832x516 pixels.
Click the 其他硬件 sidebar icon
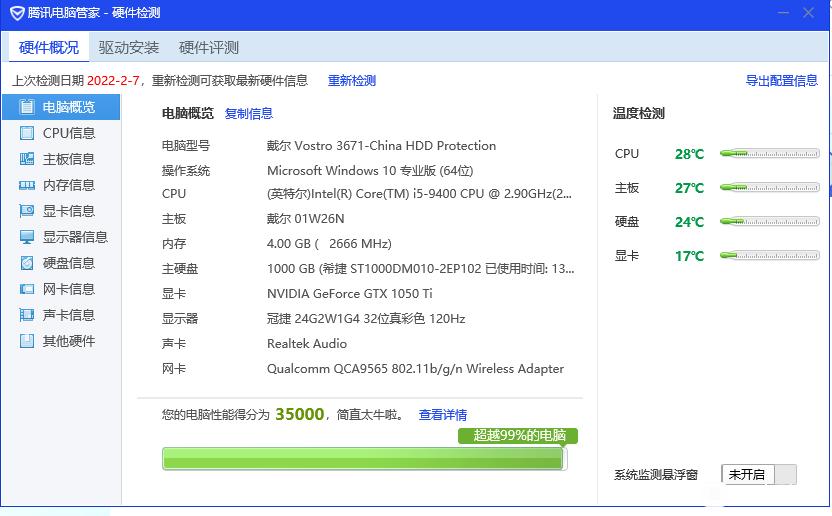[x=27, y=341]
